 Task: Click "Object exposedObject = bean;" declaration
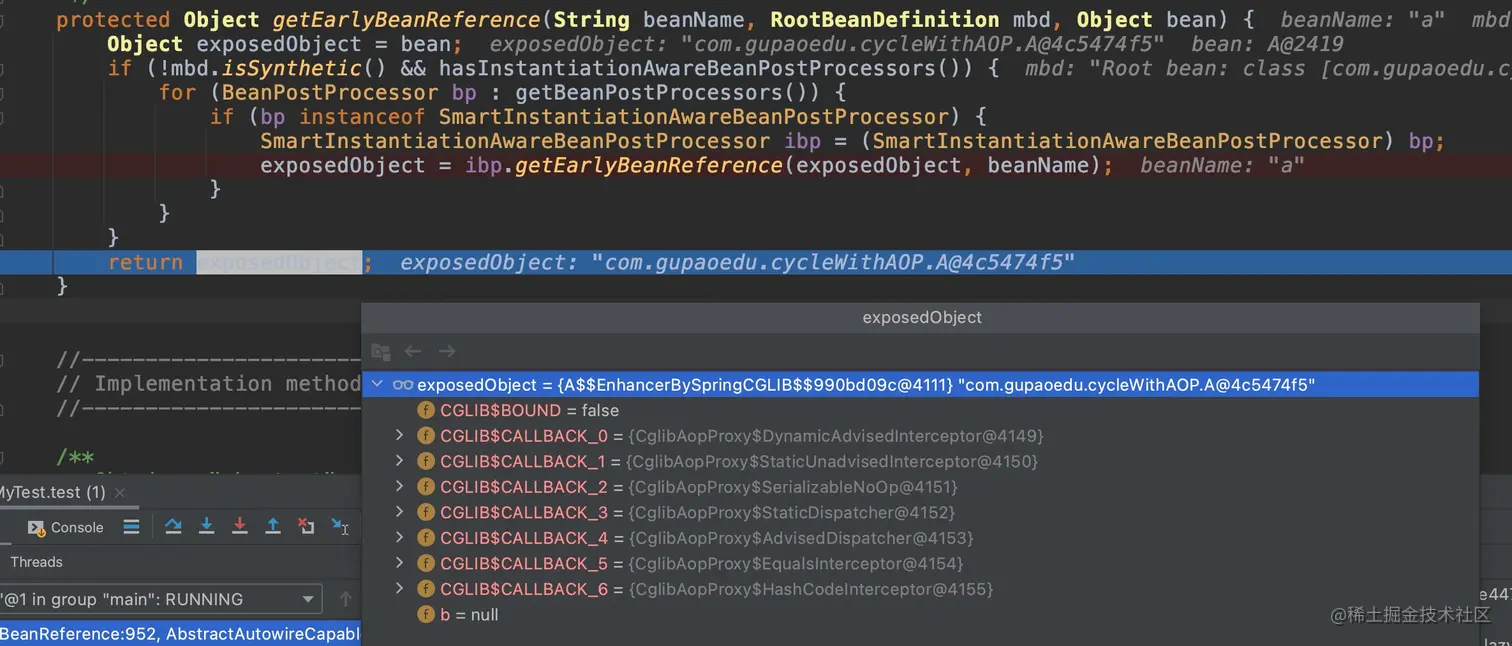[x=284, y=44]
